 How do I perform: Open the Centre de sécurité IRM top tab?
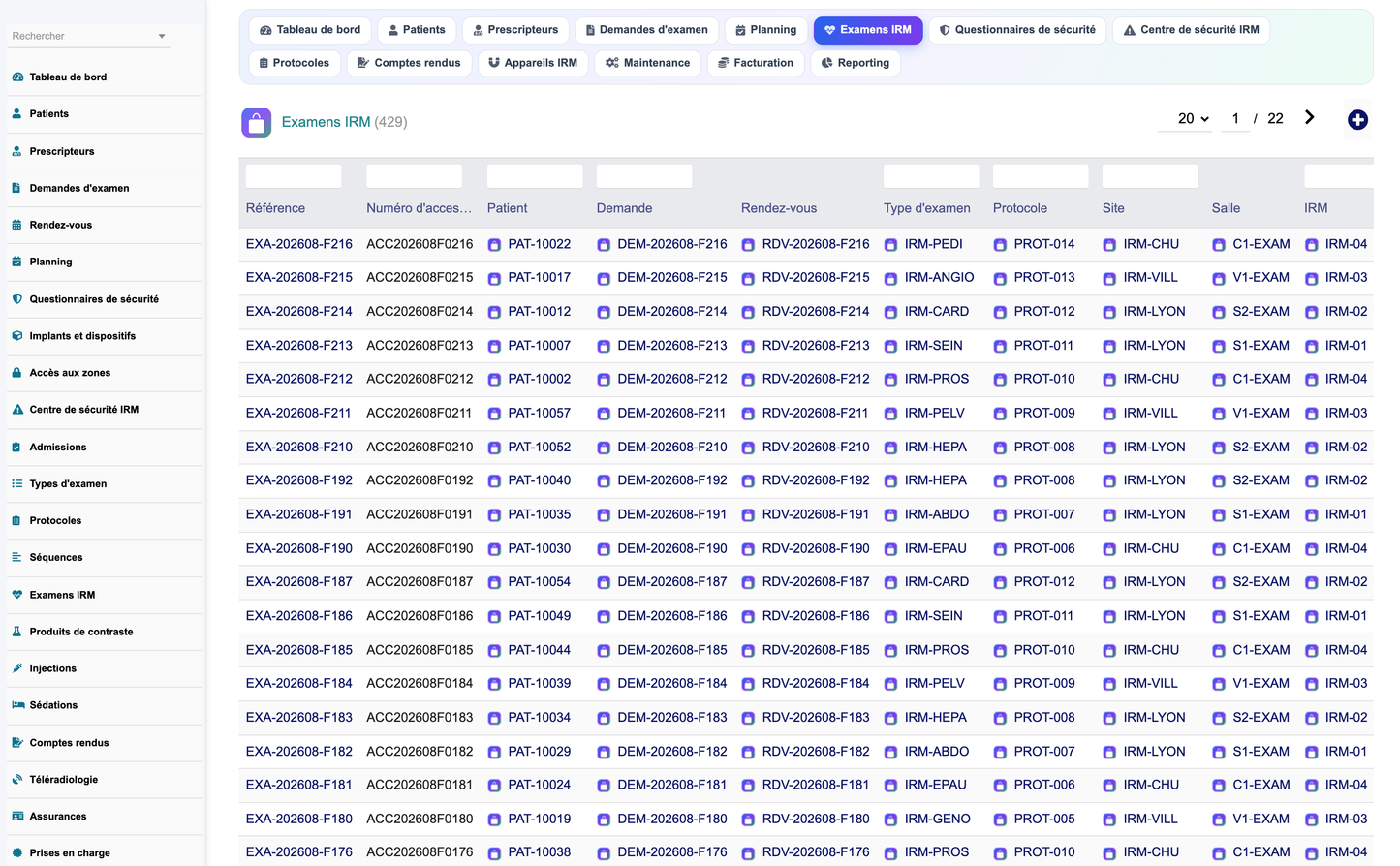tap(1191, 30)
